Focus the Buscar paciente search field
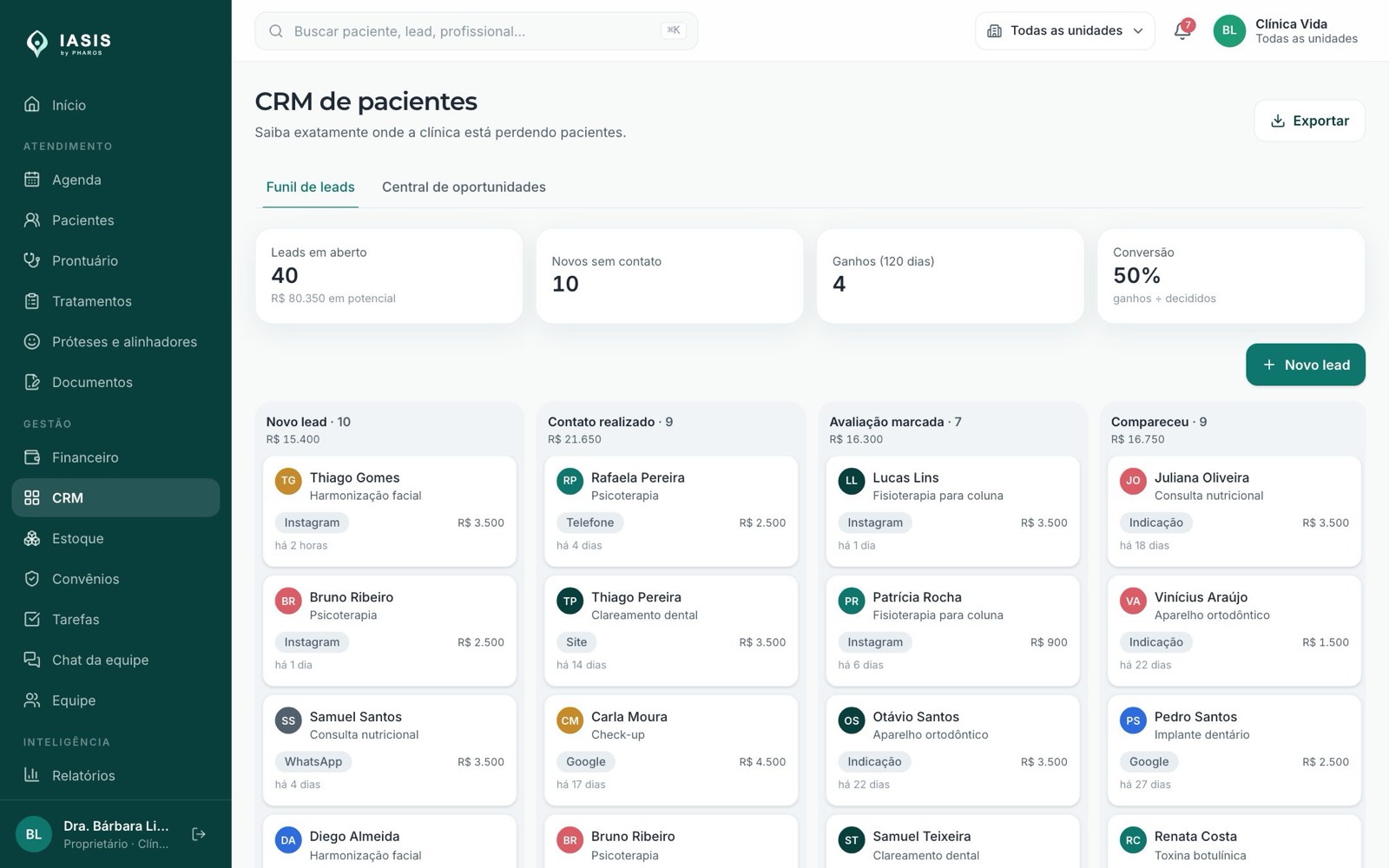 pyautogui.click(x=476, y=31)
